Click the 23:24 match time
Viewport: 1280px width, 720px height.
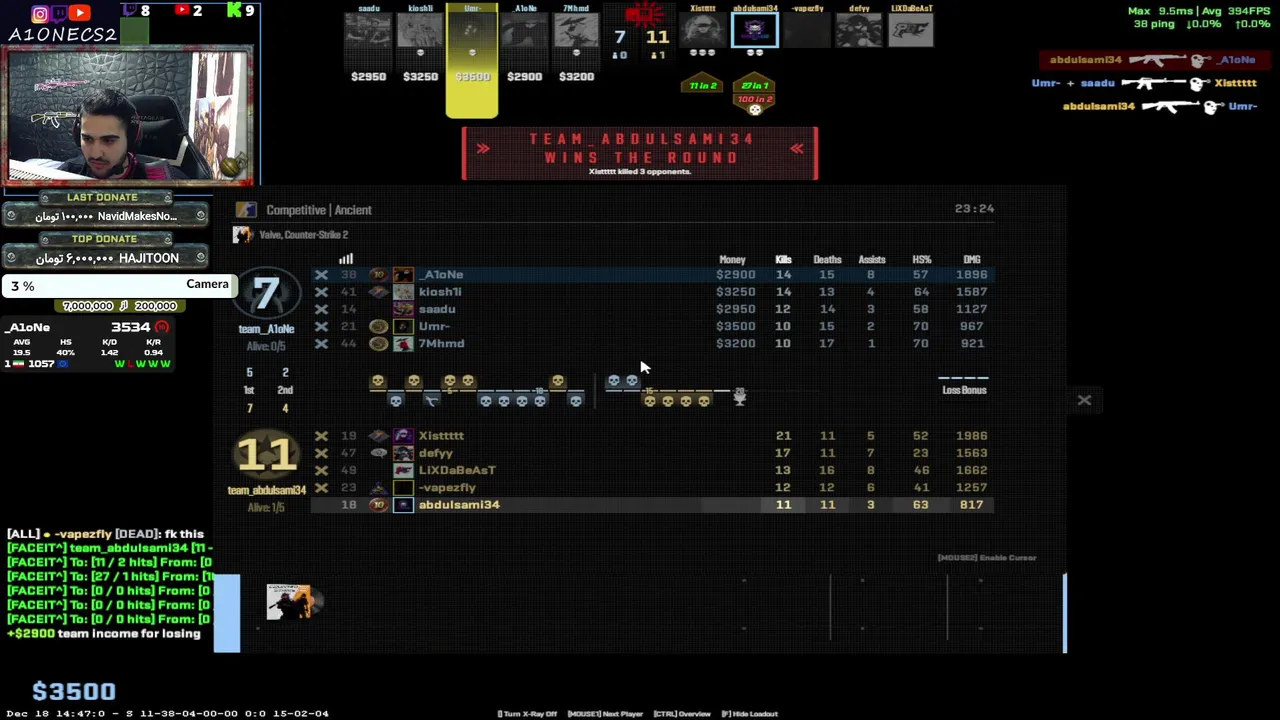pyautogui.click(x=974, y=209)
